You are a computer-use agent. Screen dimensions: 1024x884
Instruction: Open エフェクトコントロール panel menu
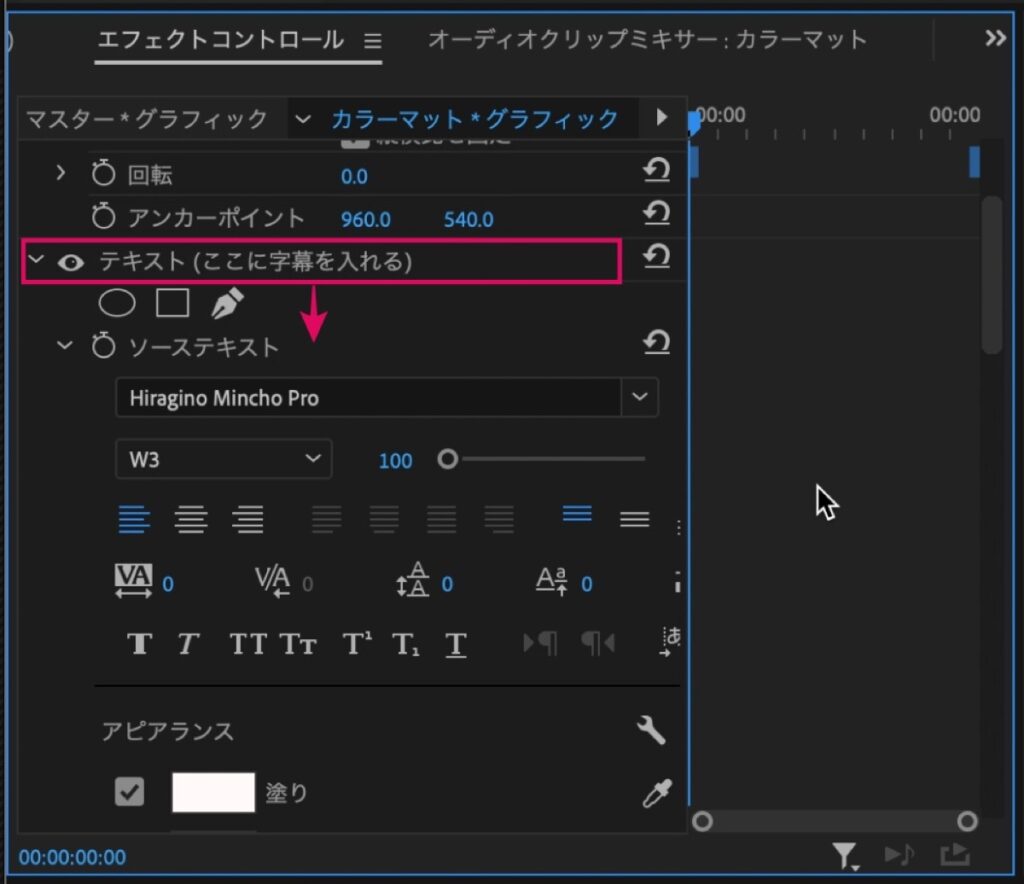coord(373,41)
